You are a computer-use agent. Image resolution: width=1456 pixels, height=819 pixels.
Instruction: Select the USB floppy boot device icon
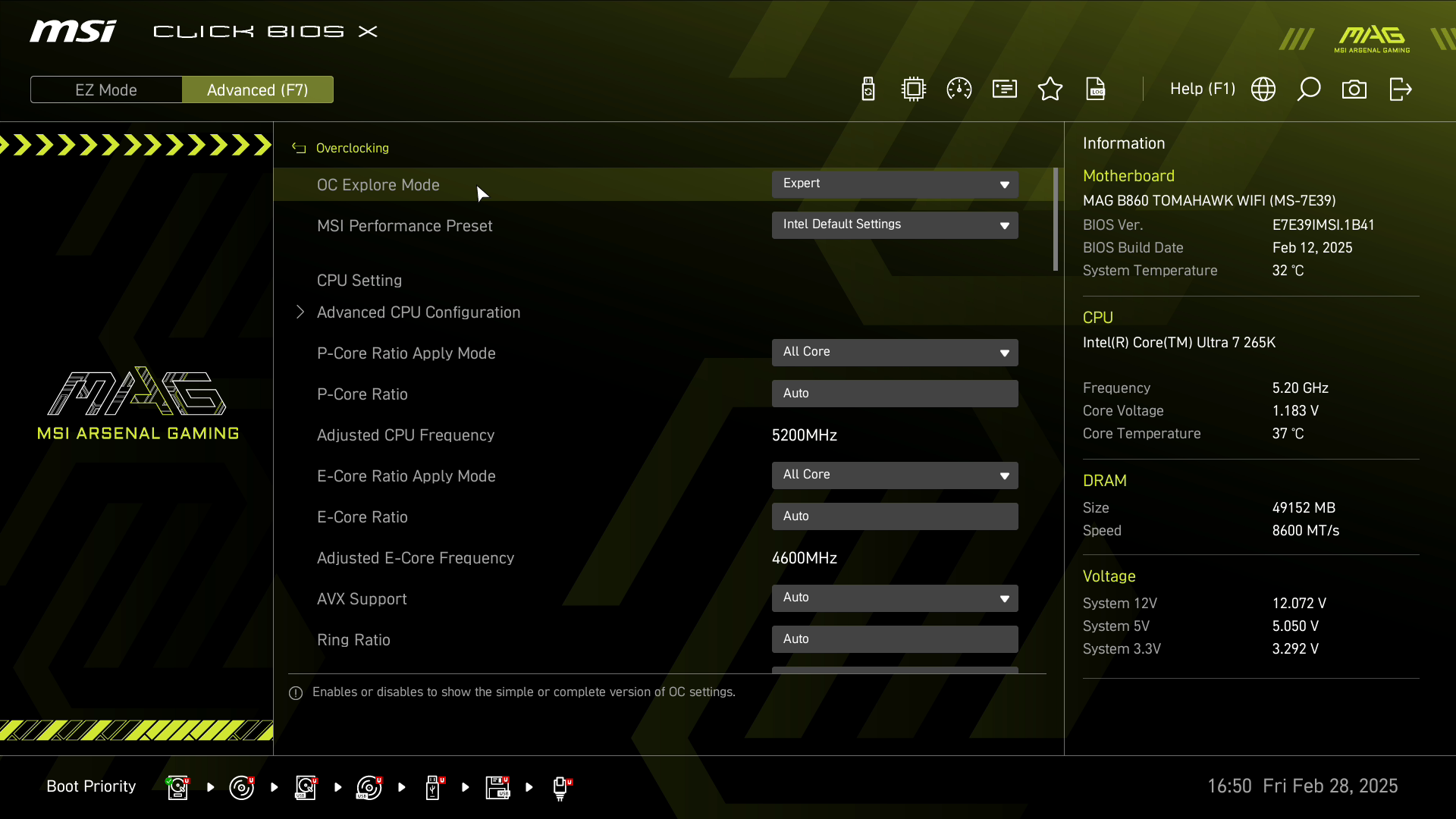click(497, 787)
